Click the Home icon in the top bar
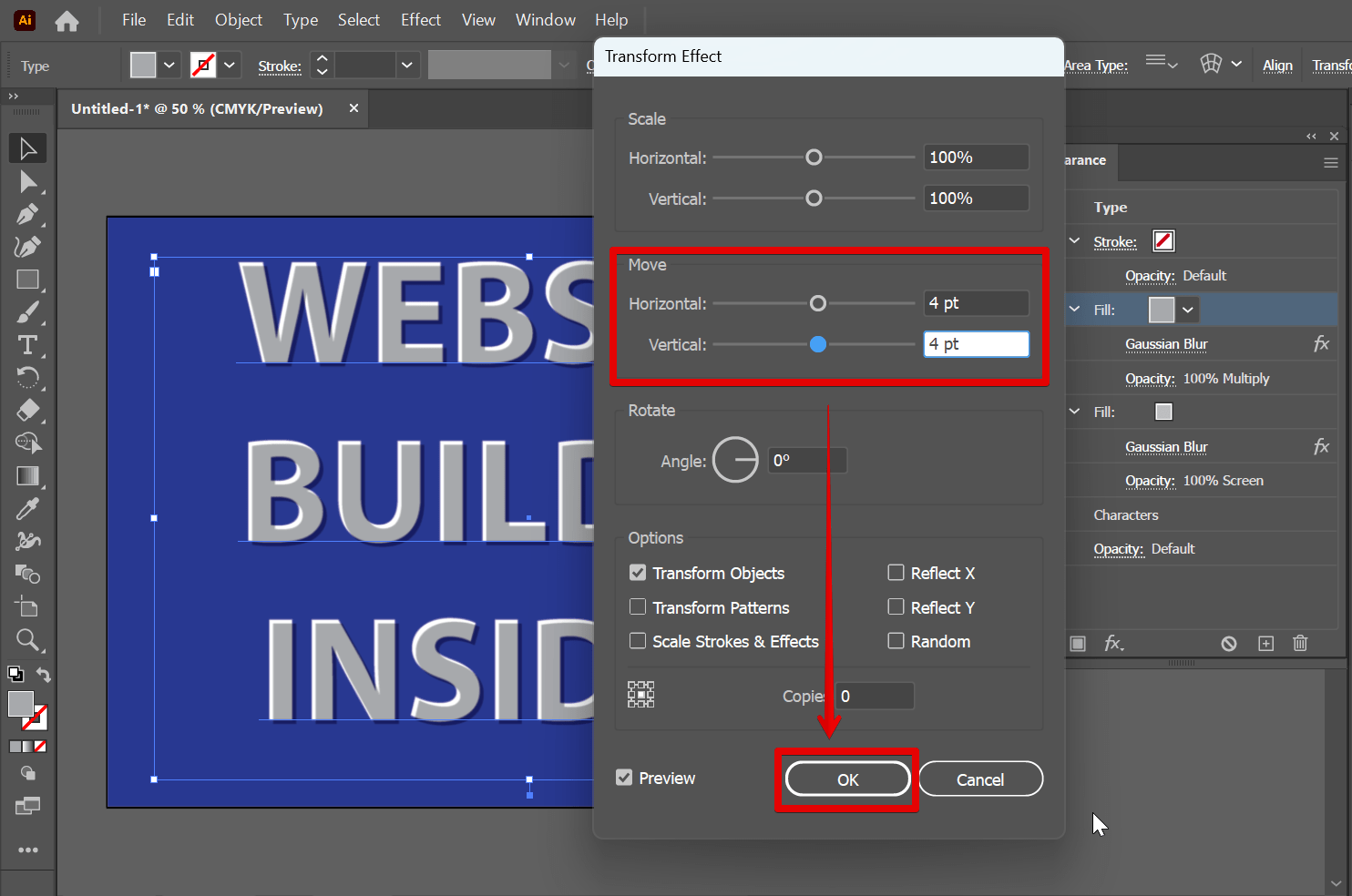This screenshot has height=896, width=1352. point(67,19)
